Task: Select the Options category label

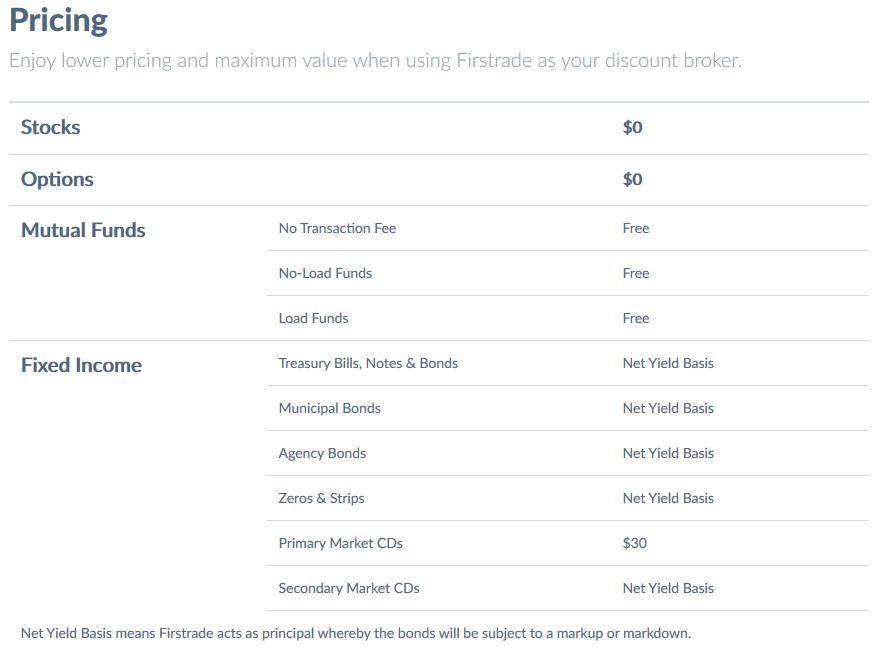Action: 57,179
